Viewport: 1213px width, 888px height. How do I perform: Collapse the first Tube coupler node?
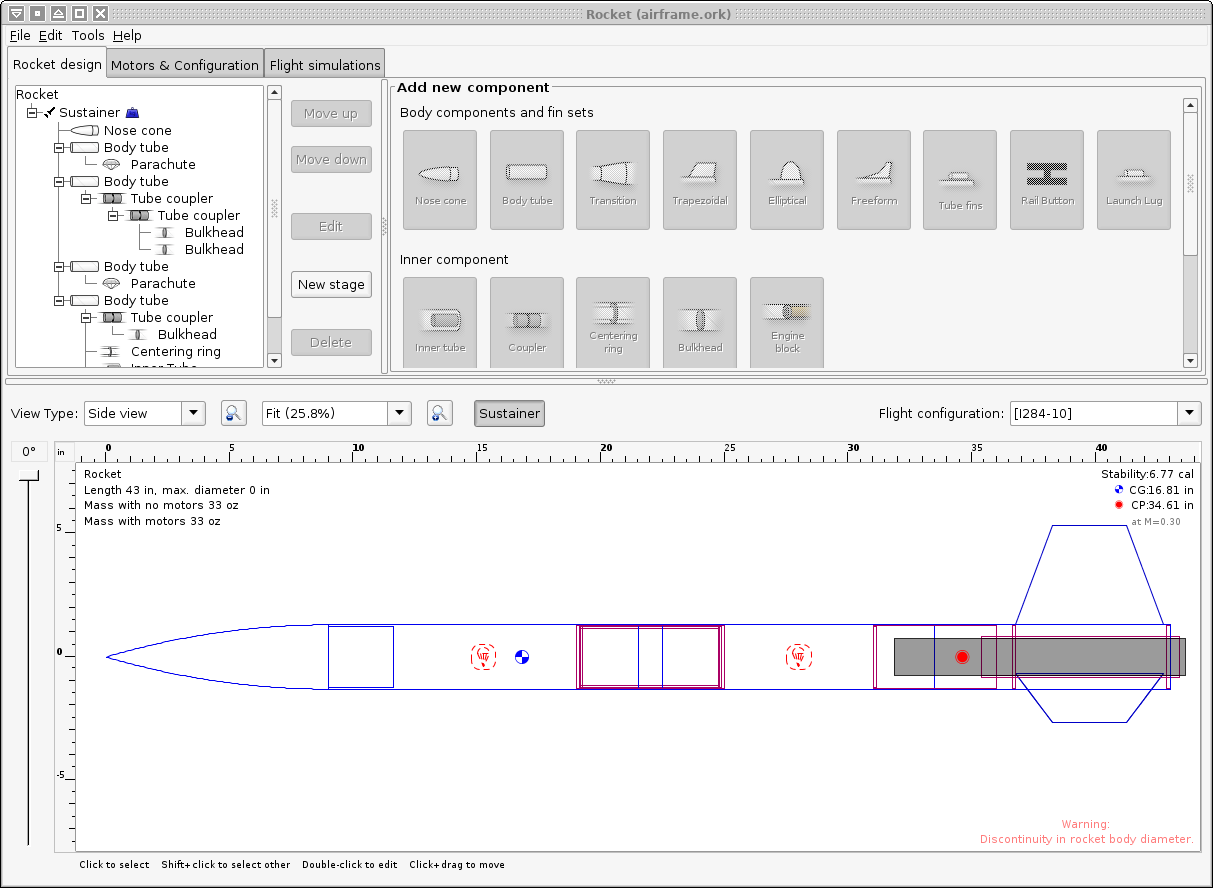[x=86, y=198]
